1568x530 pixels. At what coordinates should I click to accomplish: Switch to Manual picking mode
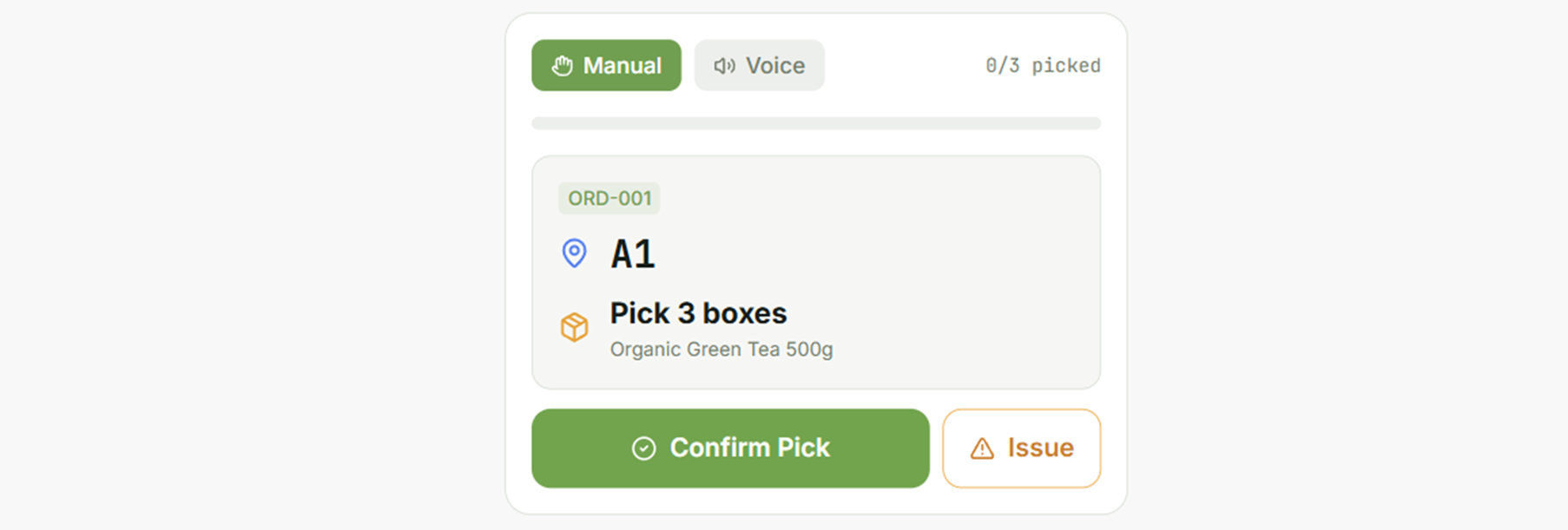tap(606, 65)
